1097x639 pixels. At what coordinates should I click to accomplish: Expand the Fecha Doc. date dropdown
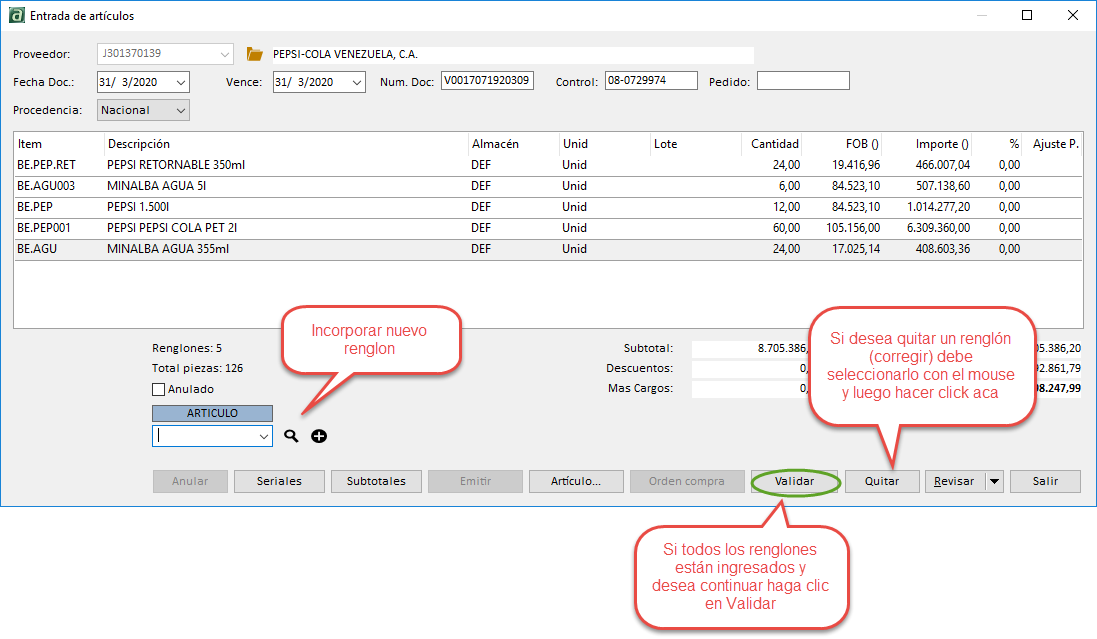point(180,82)
